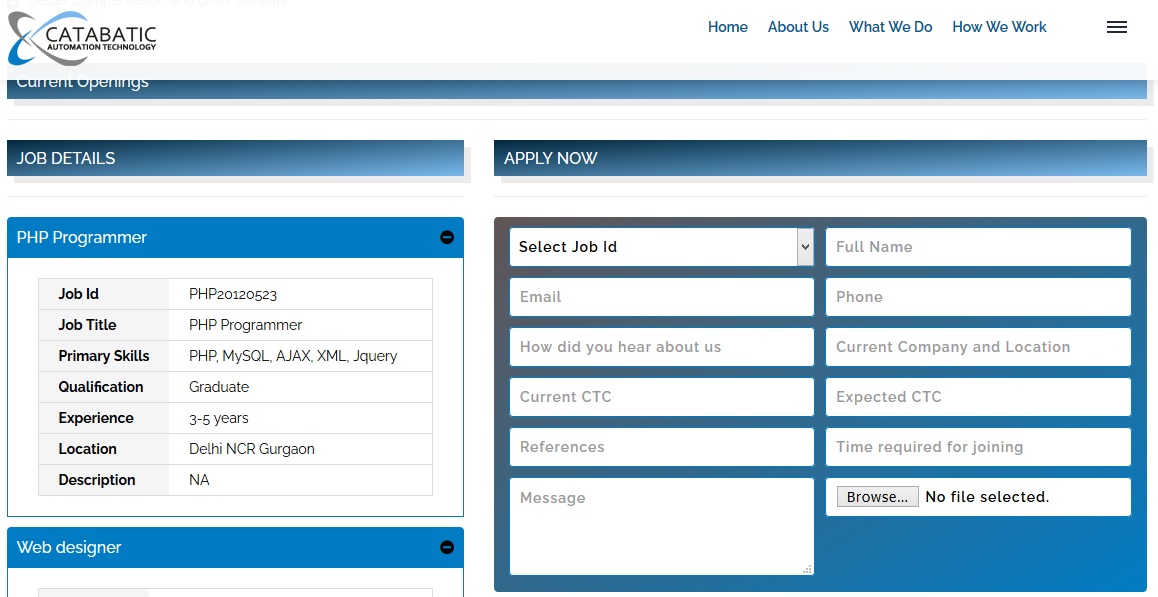Click the Browse... file button

point(877,497)
